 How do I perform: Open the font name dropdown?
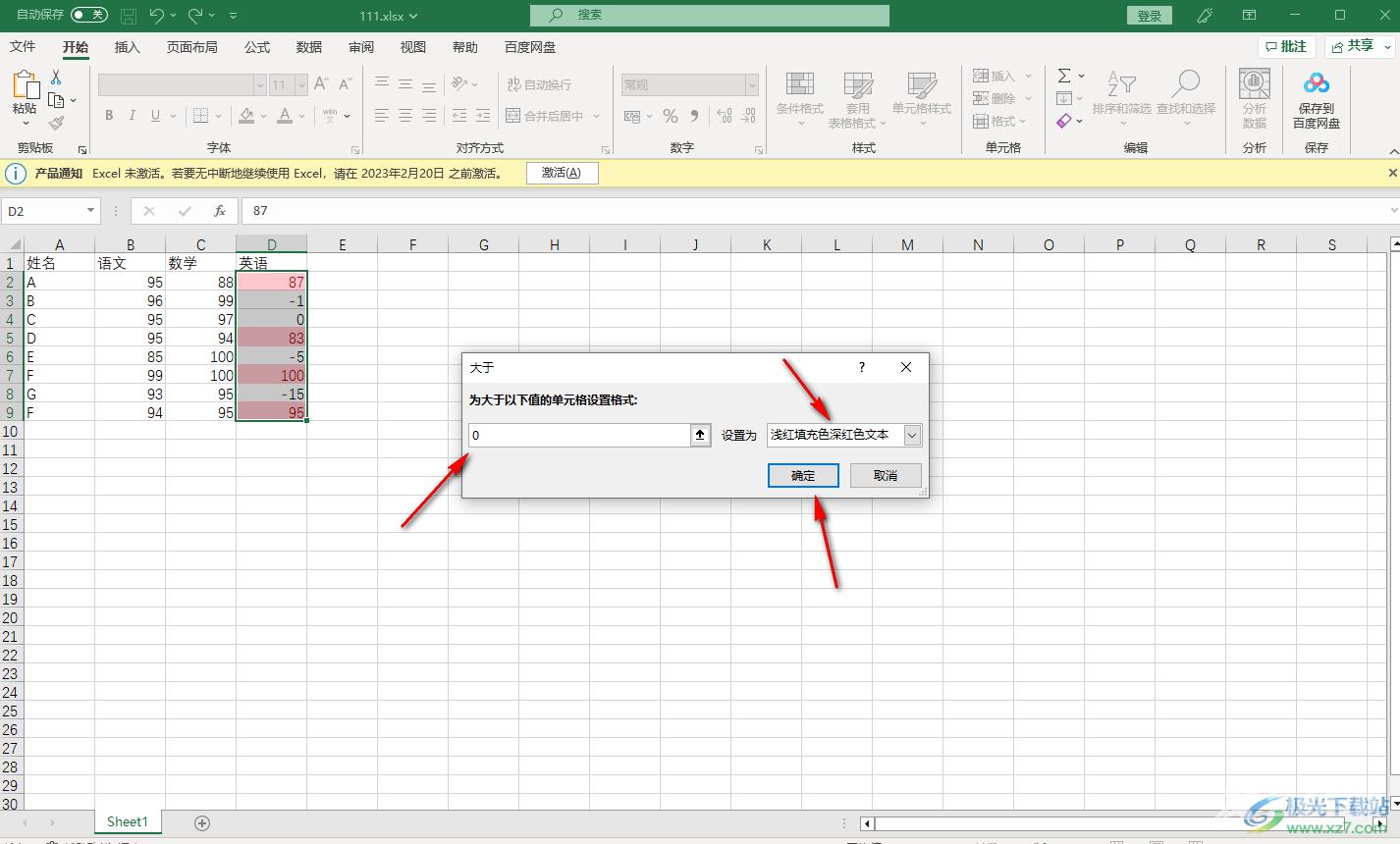pos(259,85)
